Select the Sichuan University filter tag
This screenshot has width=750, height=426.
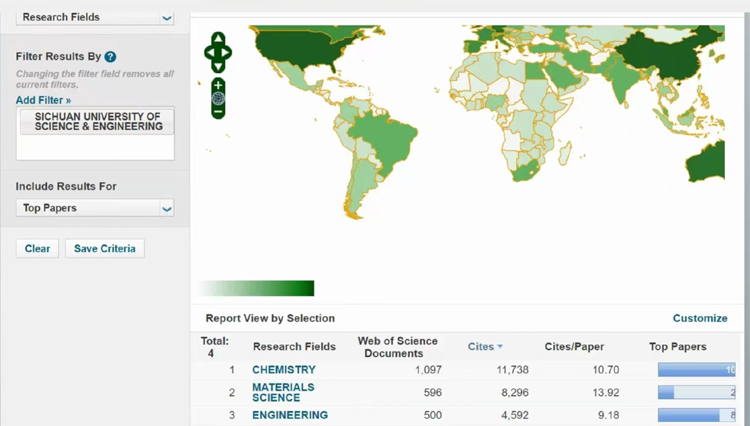(x=97, y=122)
